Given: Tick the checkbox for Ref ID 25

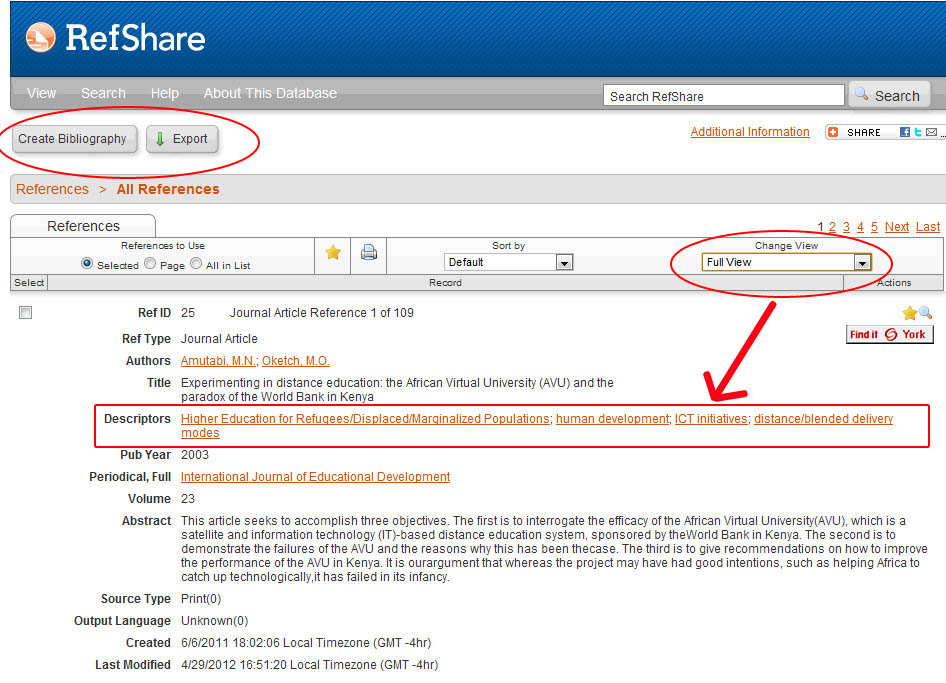Looking at the screenshot, I should (25, 313).
